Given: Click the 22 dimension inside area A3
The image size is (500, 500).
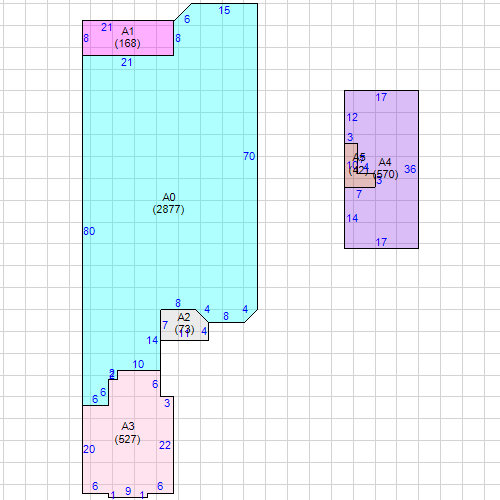Looking at the screenshot, I should [165, 445].
